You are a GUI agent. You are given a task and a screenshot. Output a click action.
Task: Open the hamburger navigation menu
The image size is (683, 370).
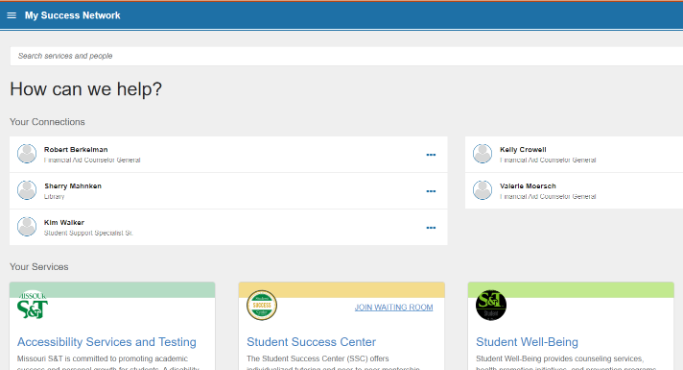pyautogui.click(x=12, y=15)
